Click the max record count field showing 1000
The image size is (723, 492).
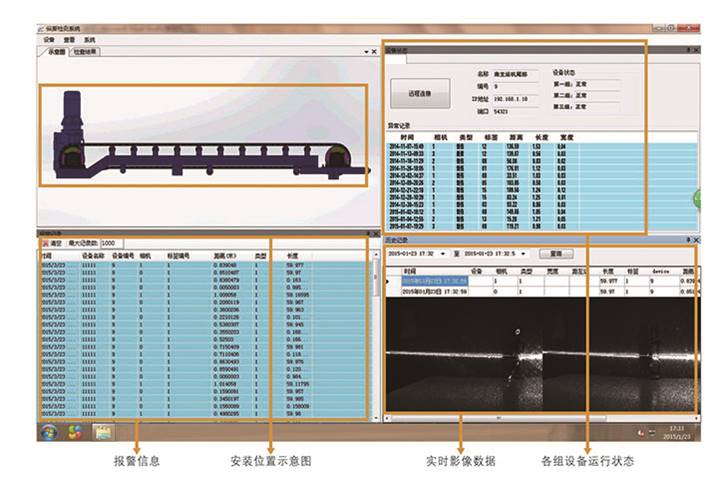pyautogui.click(x=110, y=243)
